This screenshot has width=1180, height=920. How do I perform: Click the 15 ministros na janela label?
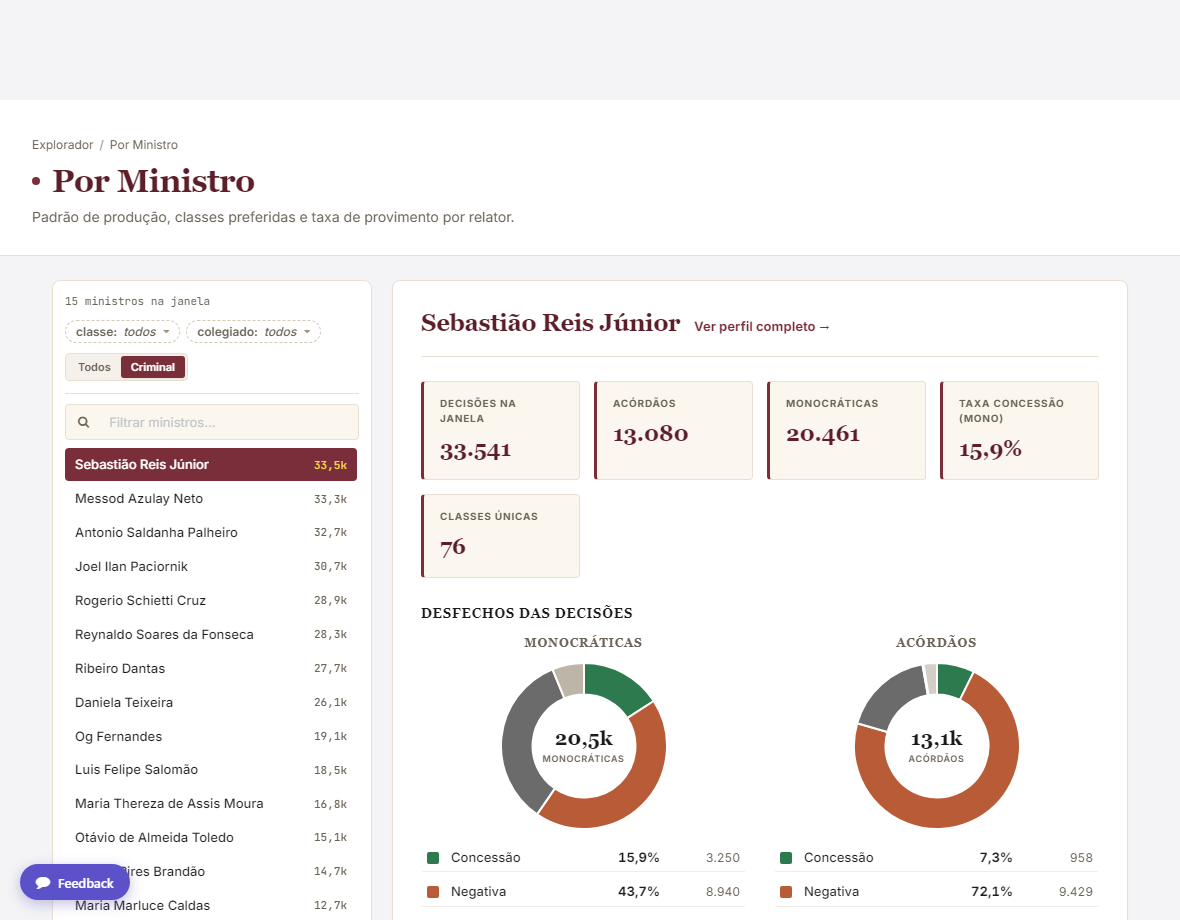(x=137, y=301)
